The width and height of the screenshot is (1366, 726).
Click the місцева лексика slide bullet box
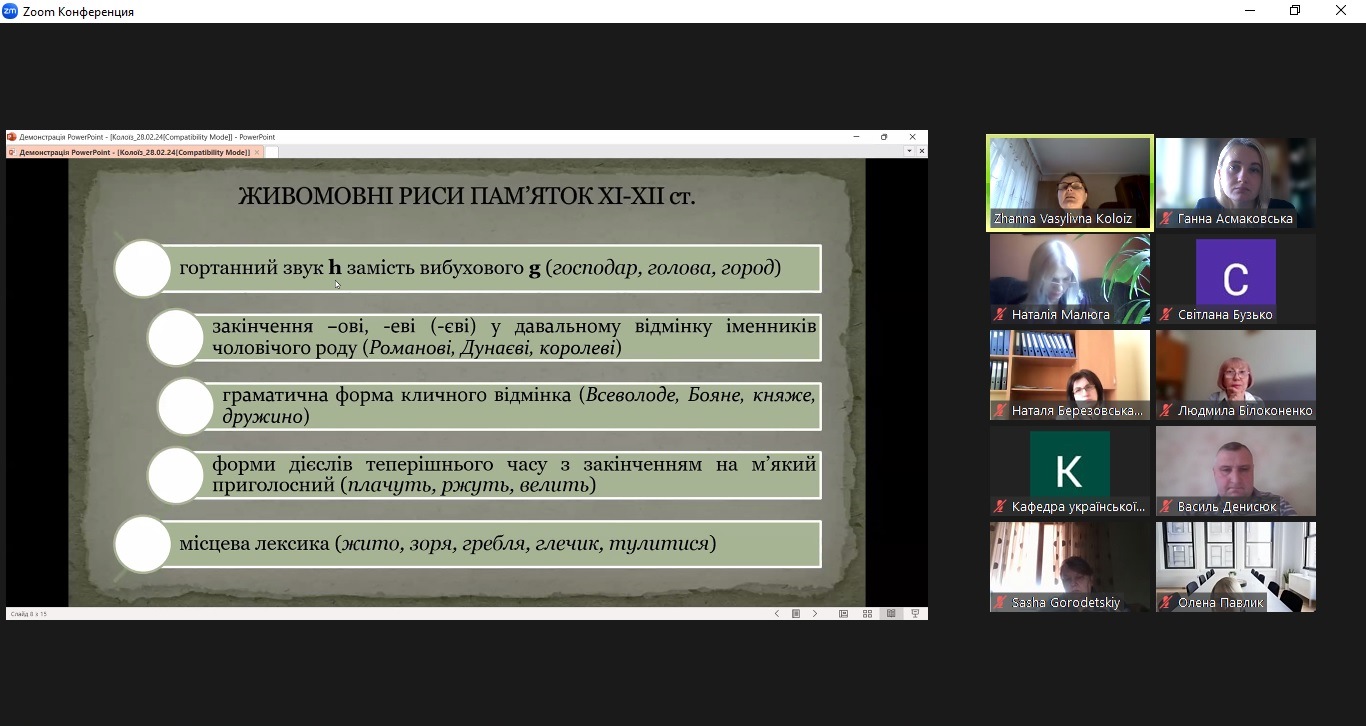pyautogui.click(x=488, y=544)
